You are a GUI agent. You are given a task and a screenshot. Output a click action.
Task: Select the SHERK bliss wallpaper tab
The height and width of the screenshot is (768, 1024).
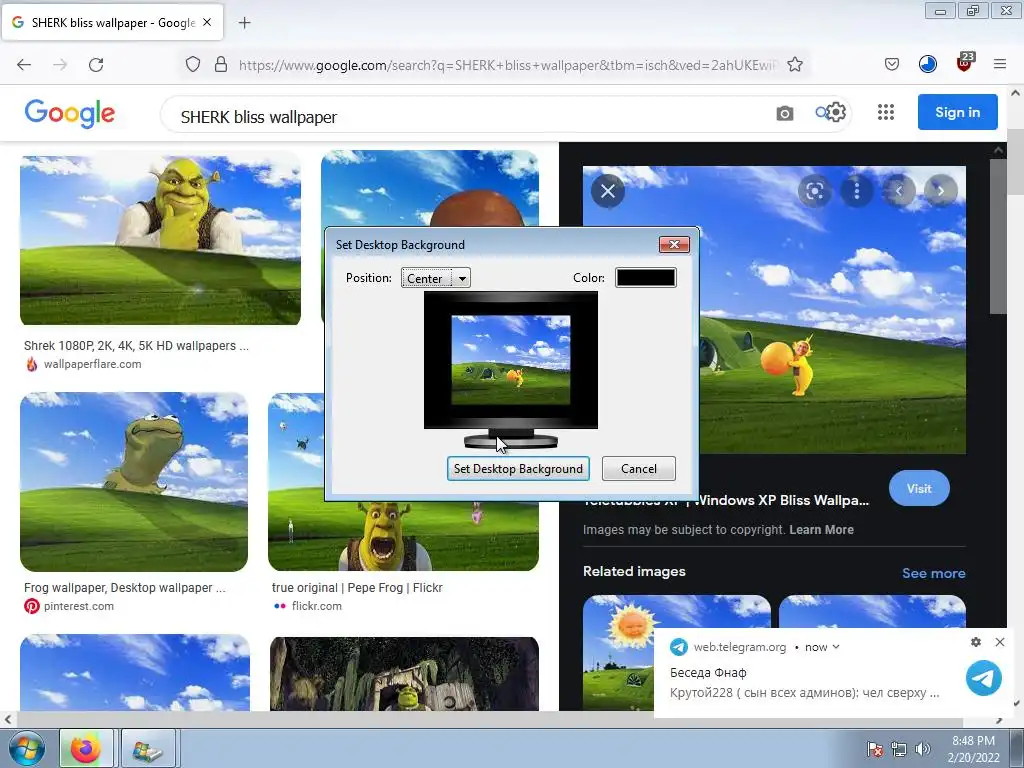pos(113,23)
